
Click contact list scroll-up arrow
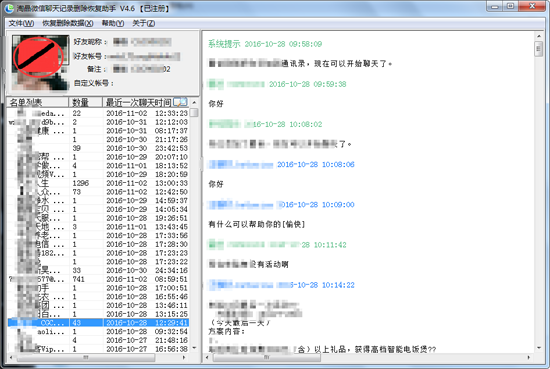[194, 102]
